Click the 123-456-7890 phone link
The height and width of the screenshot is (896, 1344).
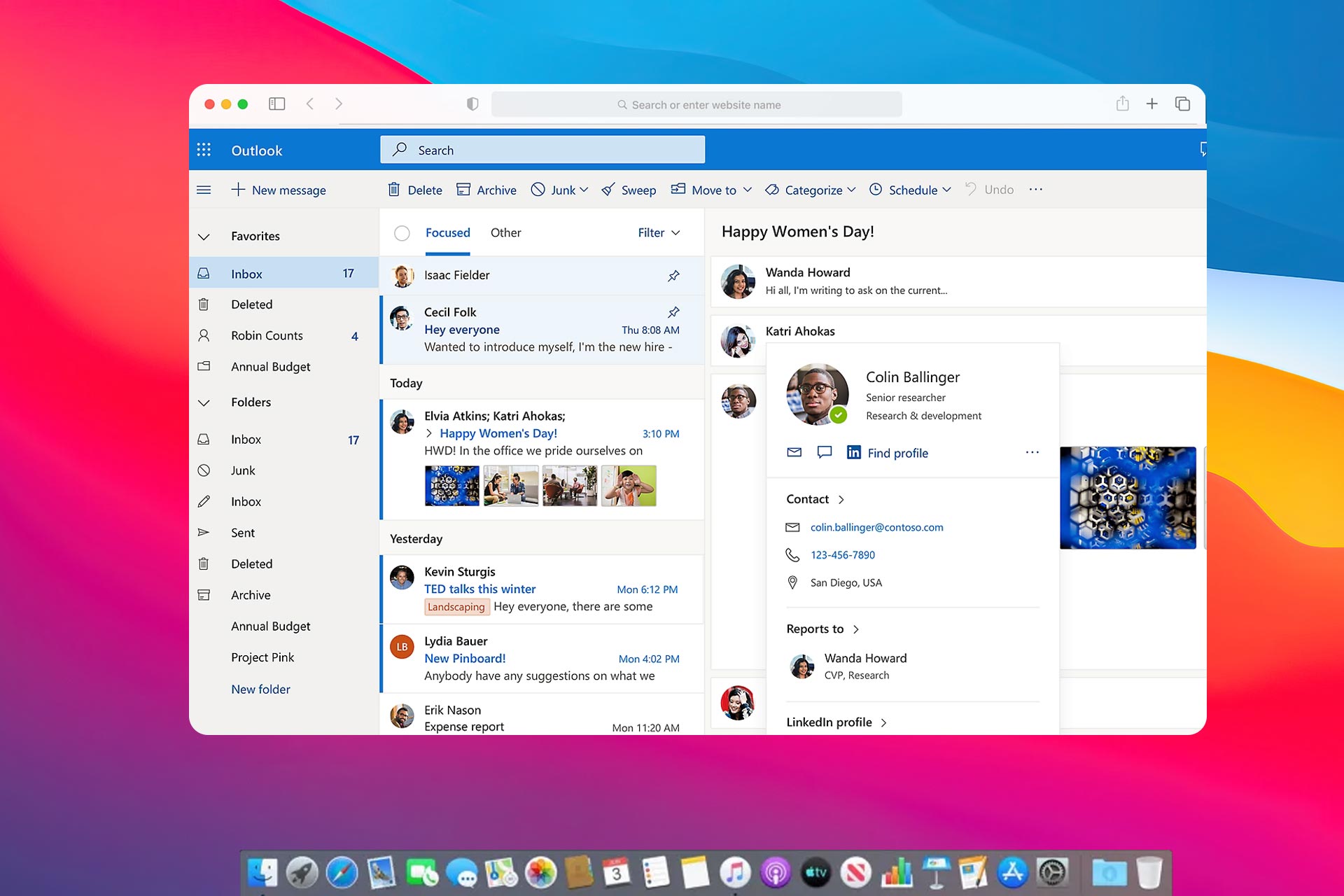(843, 555)
